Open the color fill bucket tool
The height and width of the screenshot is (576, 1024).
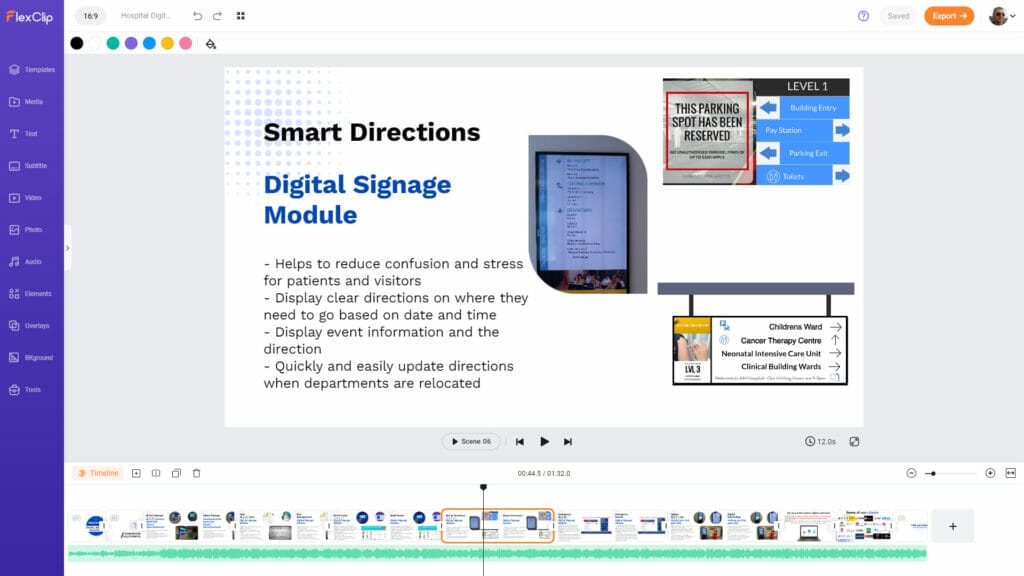(x=208, y=44)
